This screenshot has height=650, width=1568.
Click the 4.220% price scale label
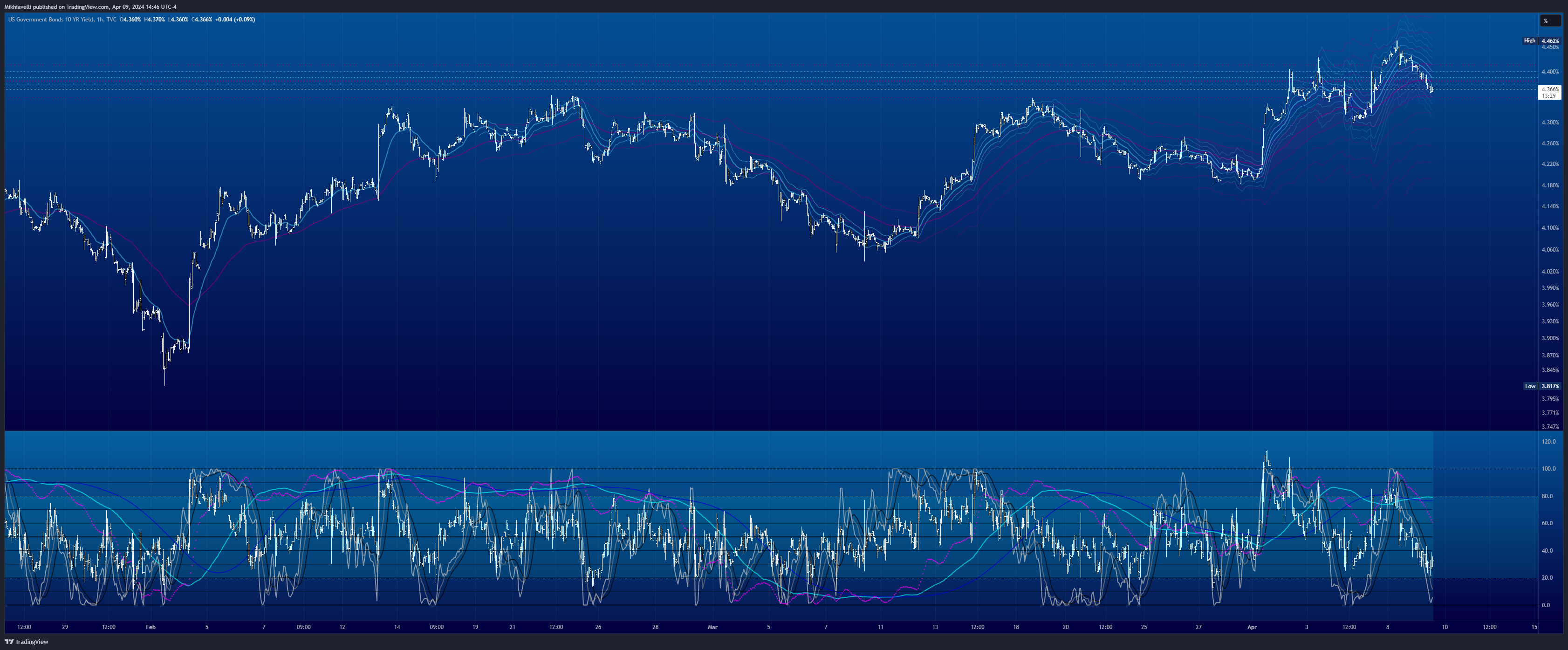1550,164
